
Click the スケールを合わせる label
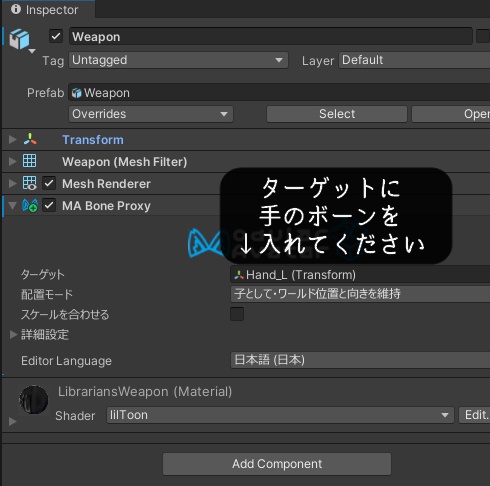tap(65, 314)
